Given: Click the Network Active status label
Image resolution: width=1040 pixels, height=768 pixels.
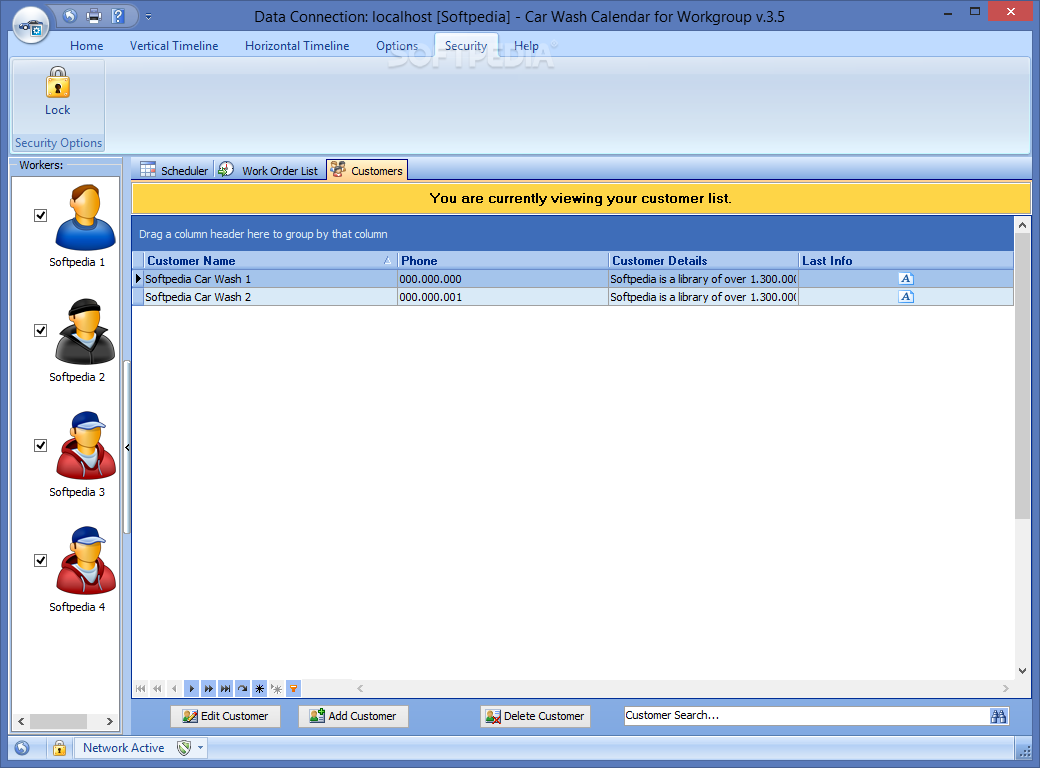Looking at the screenshot, I should (123, 747).
